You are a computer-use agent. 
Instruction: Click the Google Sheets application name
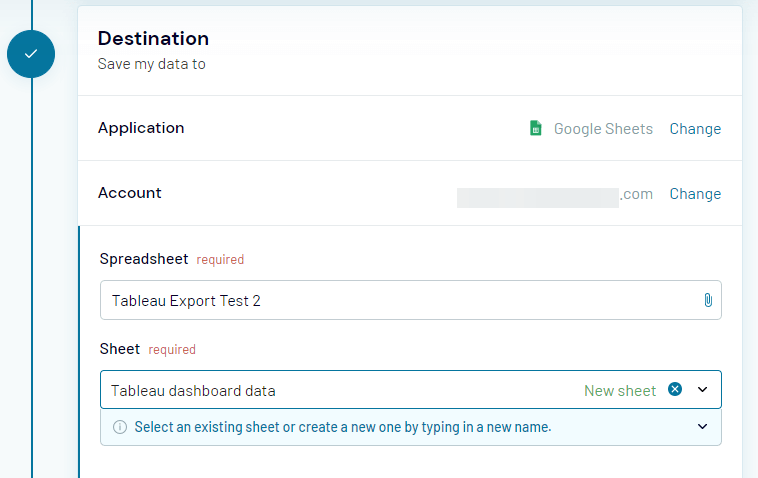click(603, 129)
